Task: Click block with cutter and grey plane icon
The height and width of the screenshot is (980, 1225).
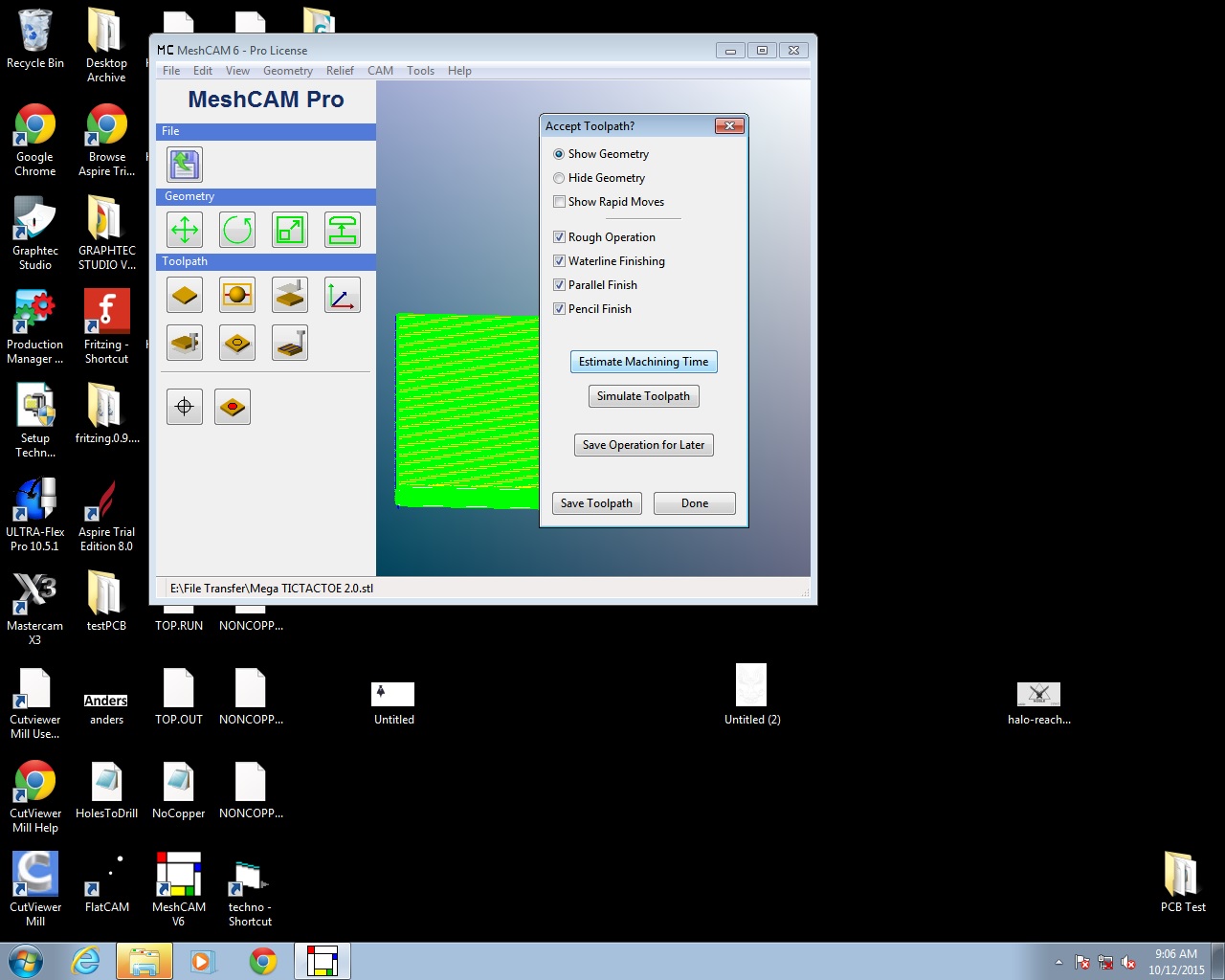Action: click(x=290, y=295)
